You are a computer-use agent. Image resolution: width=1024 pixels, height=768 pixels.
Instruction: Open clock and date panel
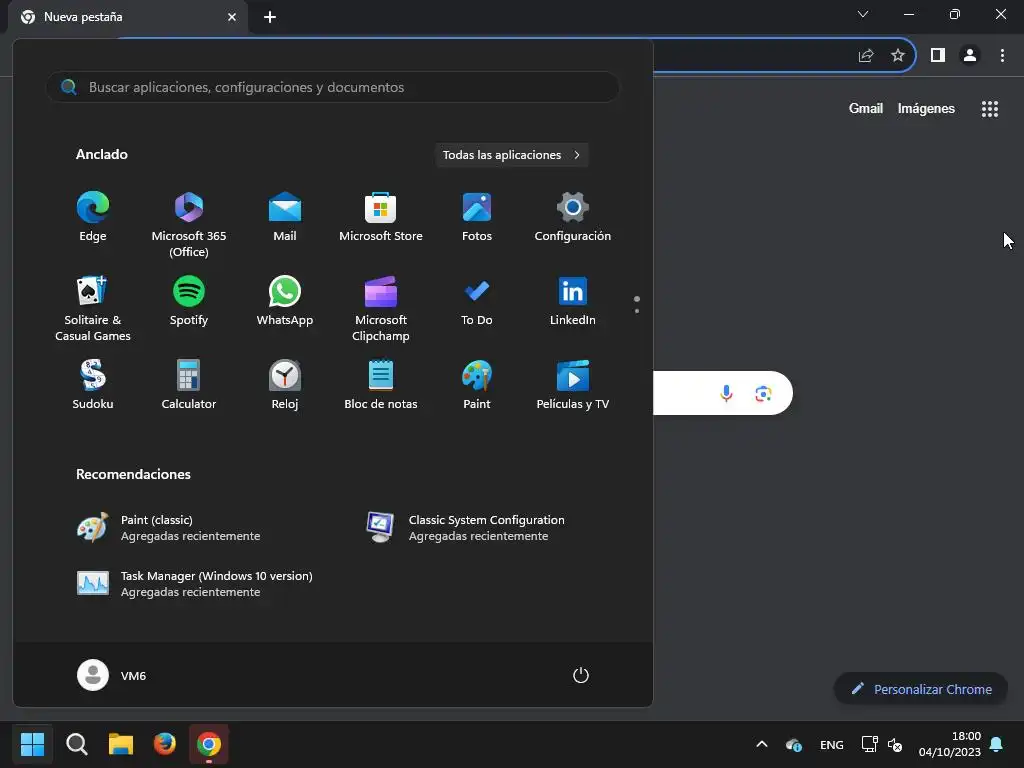950,744
